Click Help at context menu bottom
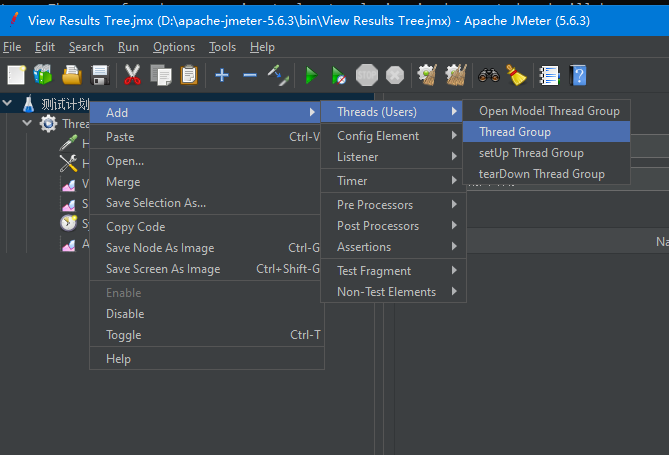This screenshot has width=669, height=455. (x=205, y=359)
